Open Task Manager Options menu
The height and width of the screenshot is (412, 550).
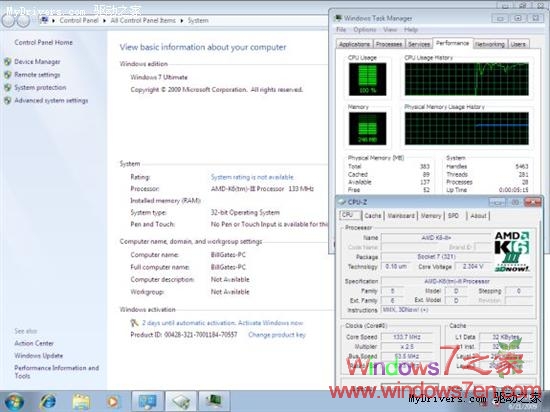[365, 30]
